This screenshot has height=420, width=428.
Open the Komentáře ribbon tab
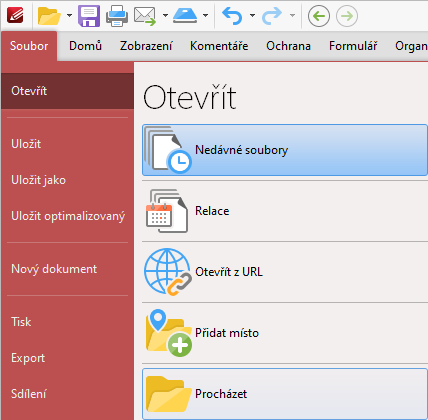pyautogui.click(x=219, y=46)
